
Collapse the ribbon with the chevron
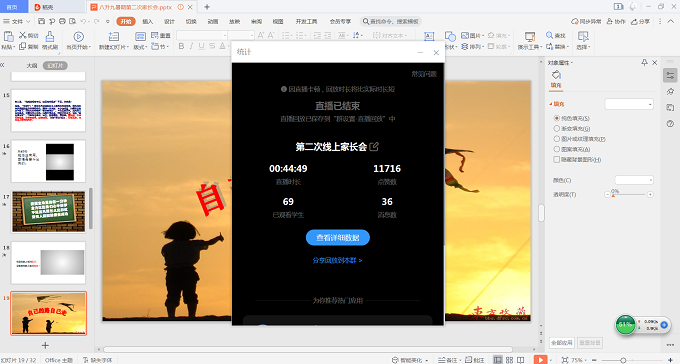(x=670, y=21)
